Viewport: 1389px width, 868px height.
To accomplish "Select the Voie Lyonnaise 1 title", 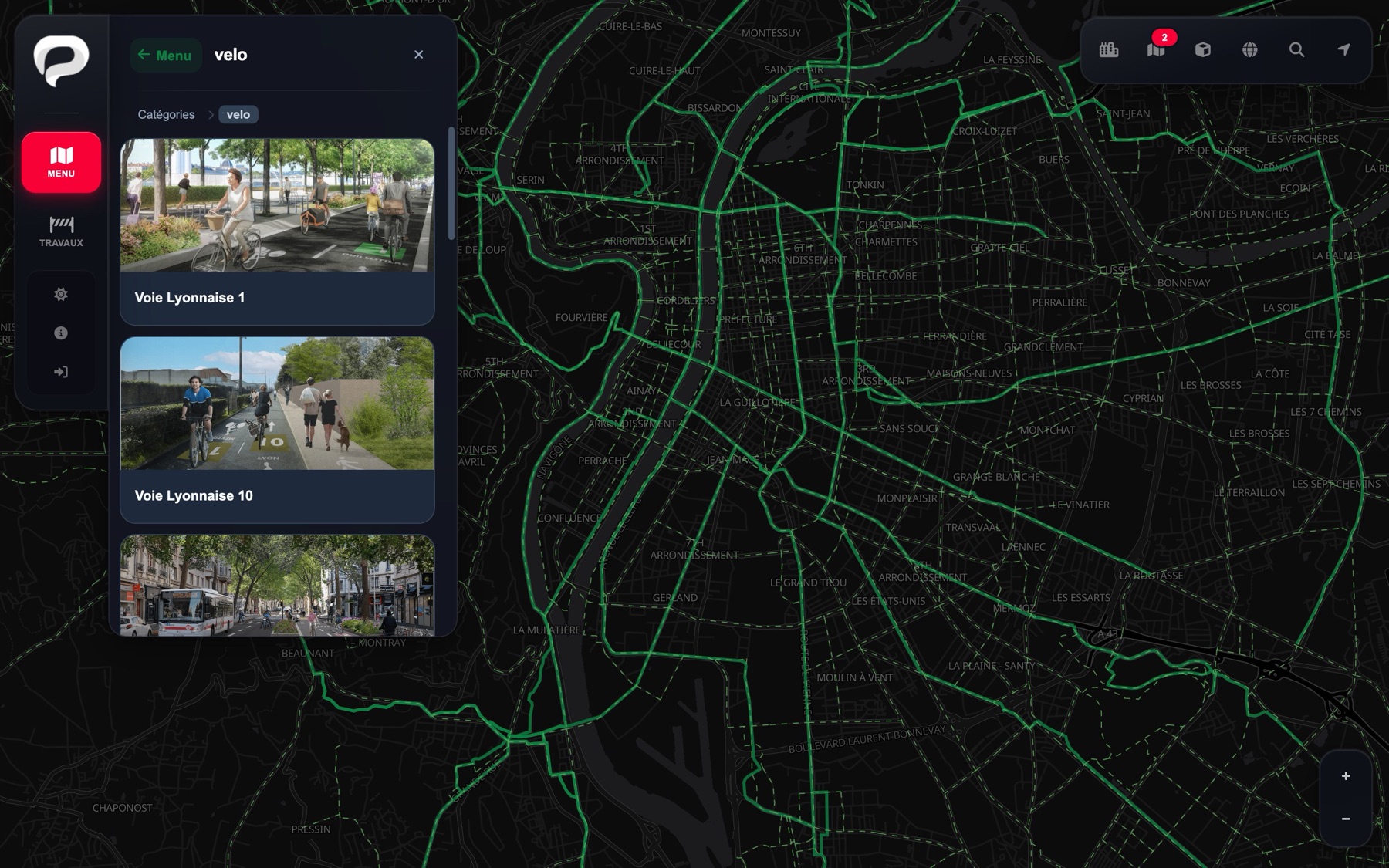I will click(190, 298).
